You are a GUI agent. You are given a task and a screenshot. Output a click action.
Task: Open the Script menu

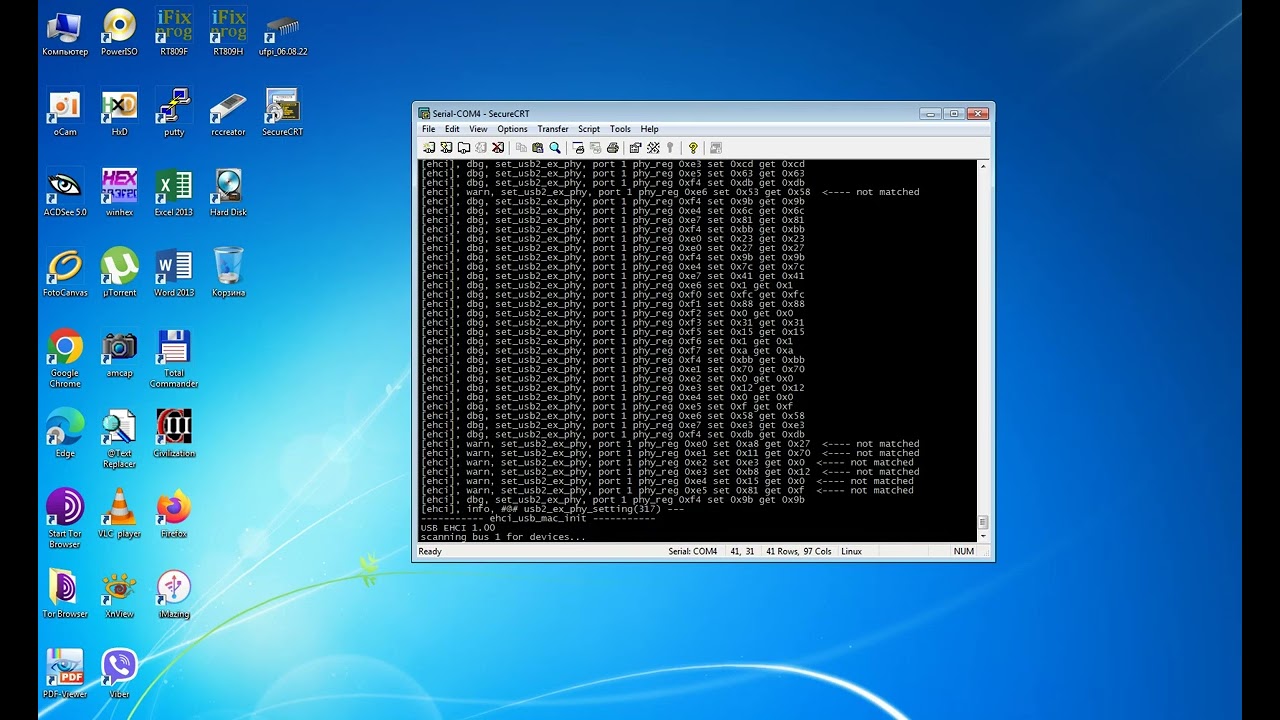click(x=589, y=129)
